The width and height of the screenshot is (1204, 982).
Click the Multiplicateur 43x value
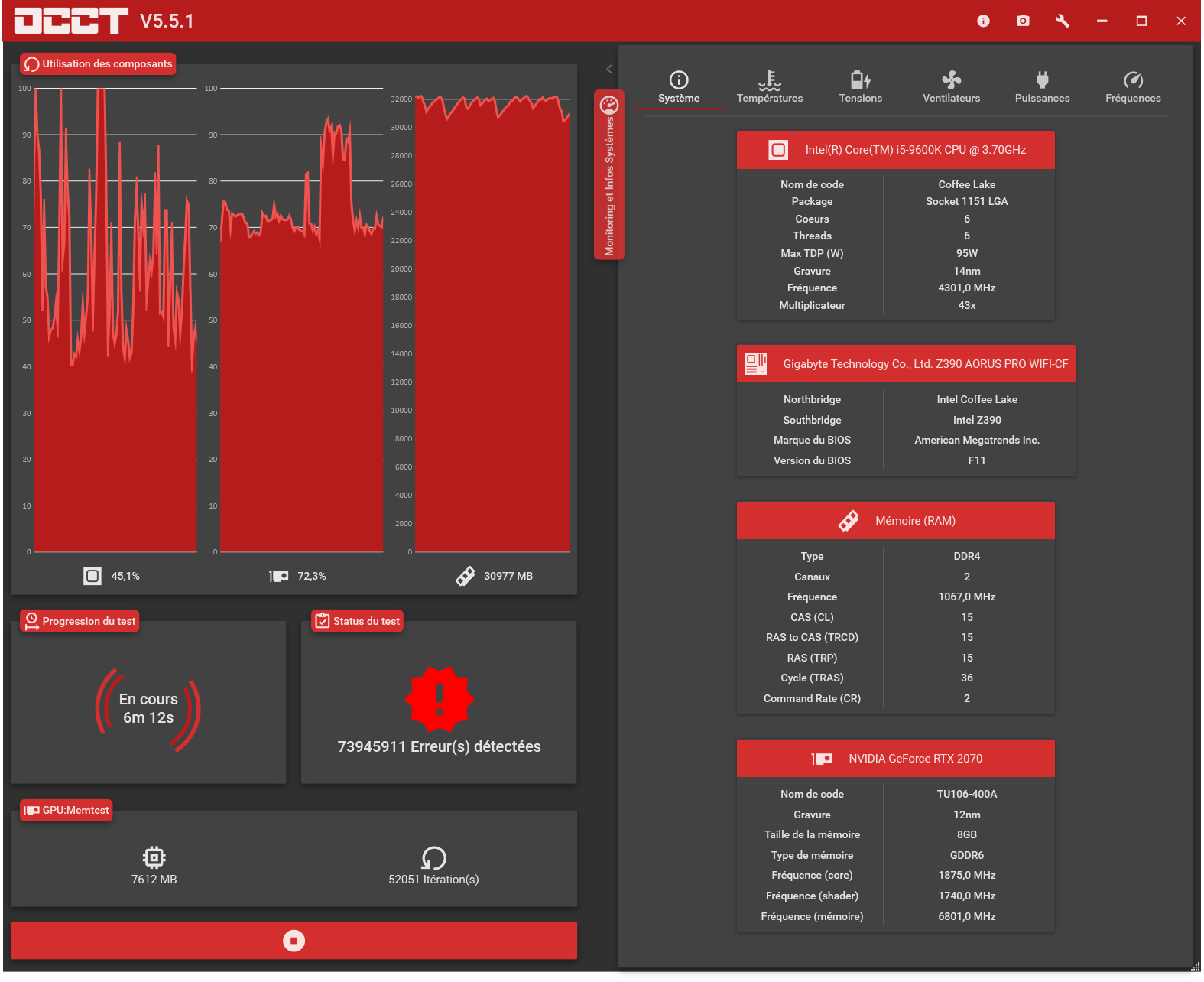click(967, 305)
